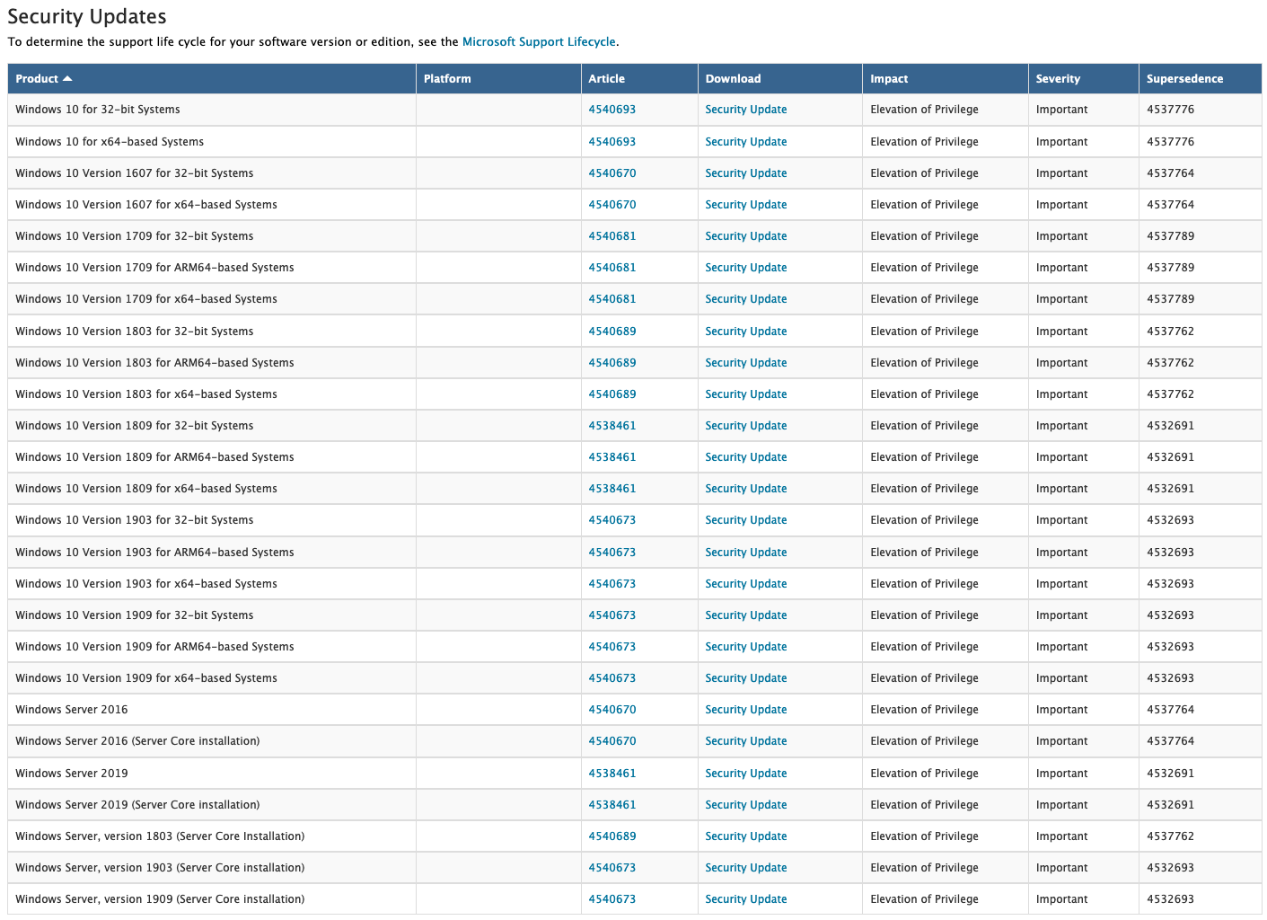Click supersedence 4532691 in Windows Server 2019 row

pos(1170,773)
